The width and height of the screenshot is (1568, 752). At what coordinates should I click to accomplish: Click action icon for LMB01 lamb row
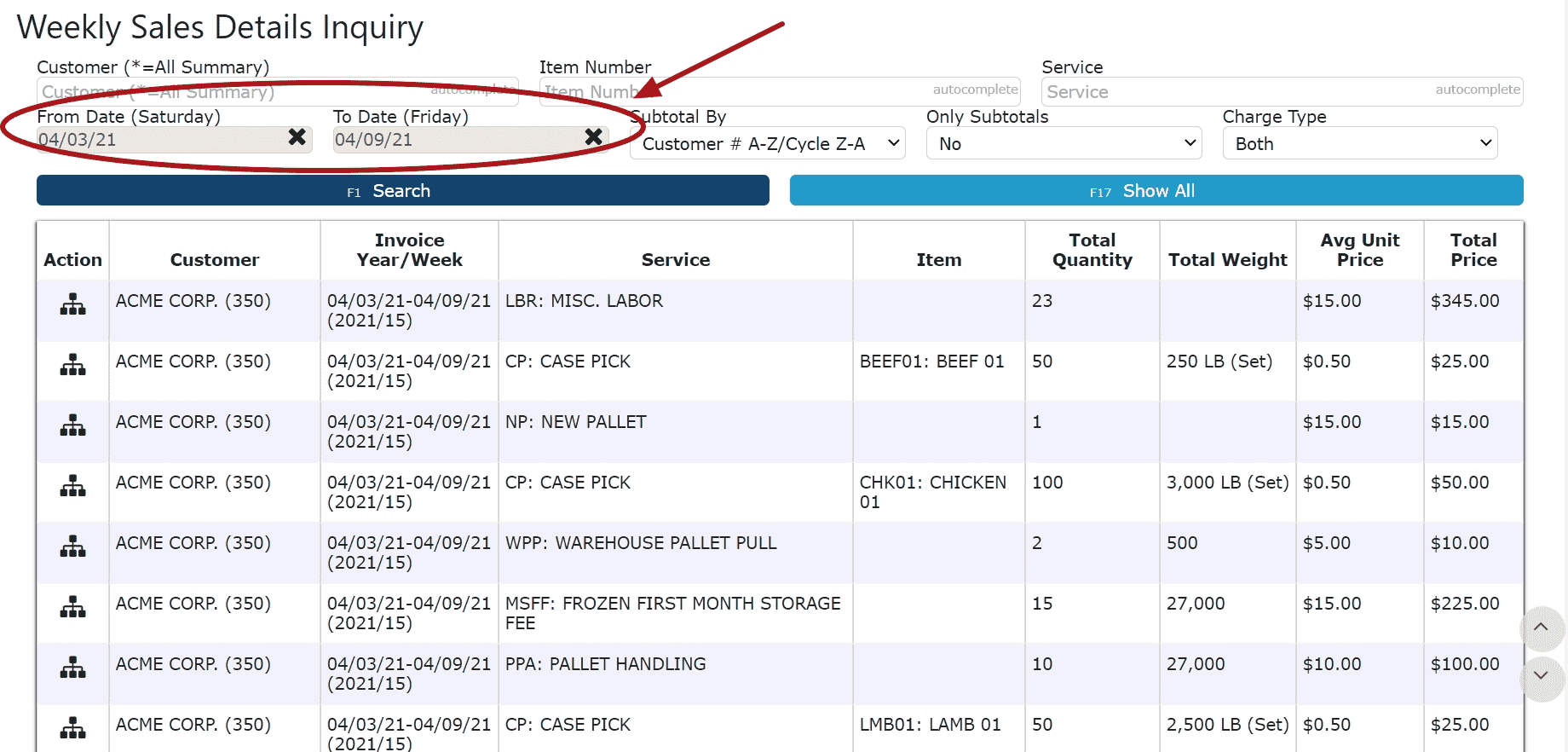(x=72, y=728)
